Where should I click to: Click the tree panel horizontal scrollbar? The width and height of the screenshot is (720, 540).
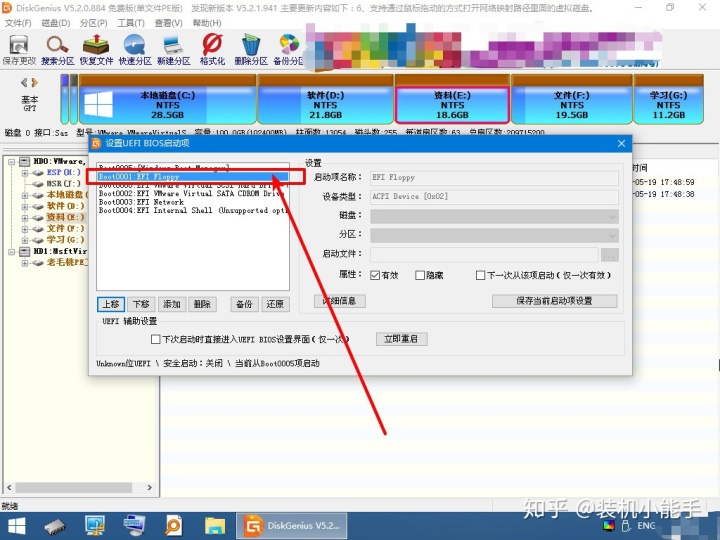(x=79, y=487)
